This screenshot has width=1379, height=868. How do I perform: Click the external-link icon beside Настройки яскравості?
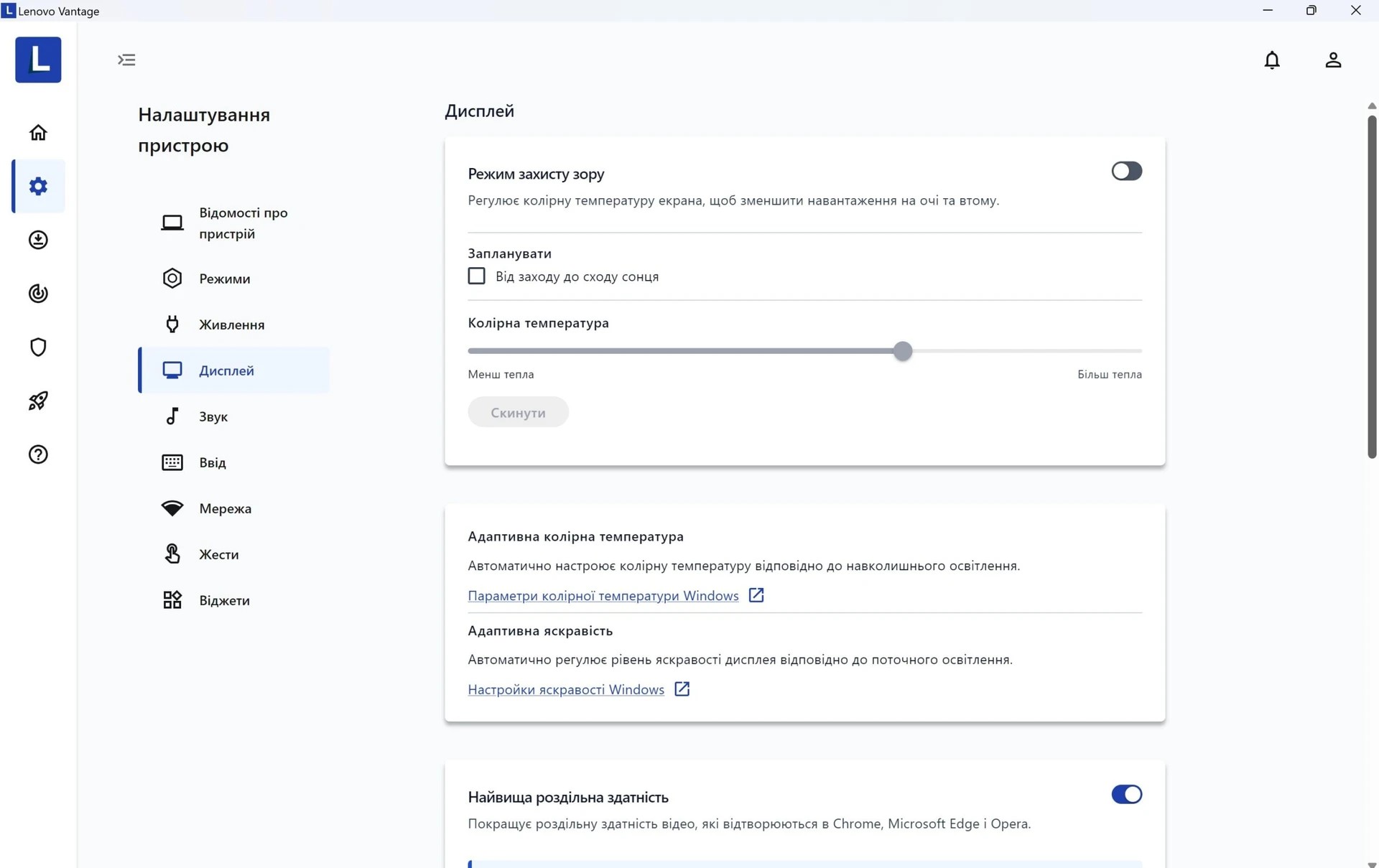click(x=682, y=689)
